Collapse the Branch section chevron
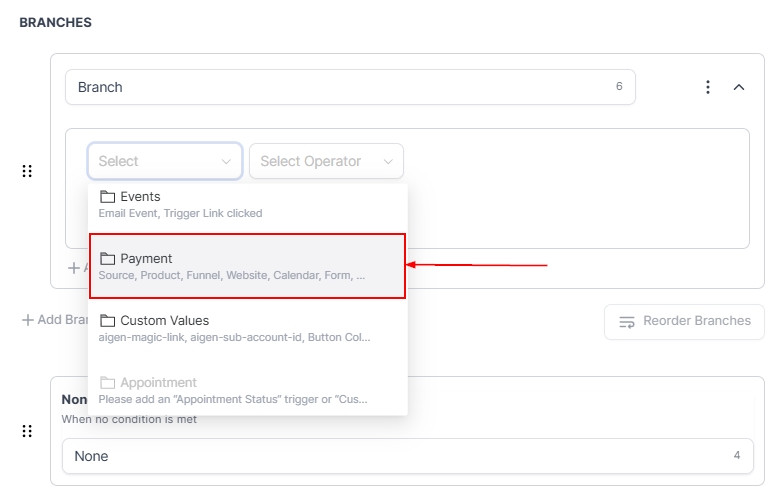Viewport: 780px width, 491px height. pos(739,87)
